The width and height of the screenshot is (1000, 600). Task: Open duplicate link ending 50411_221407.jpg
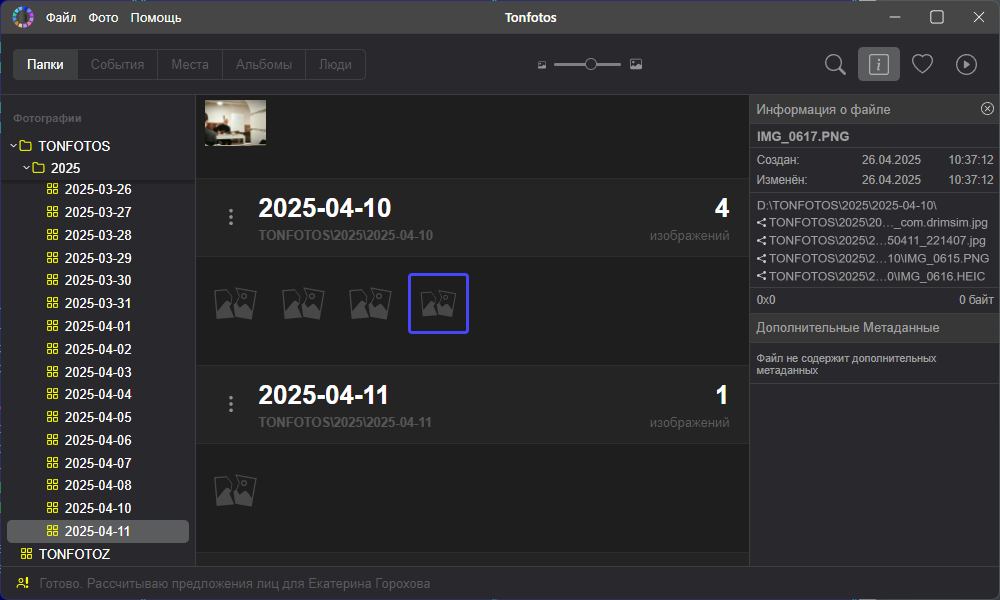point(877,240)
